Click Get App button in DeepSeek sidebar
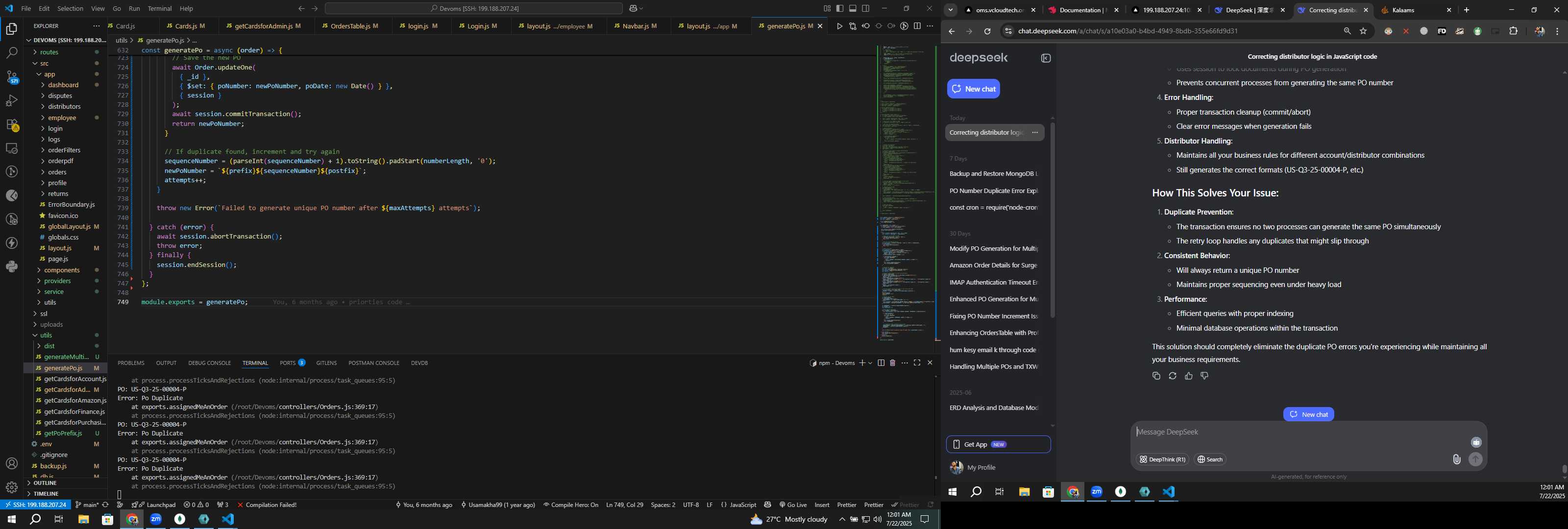The image size is (1568, 529). click(998, 444)
